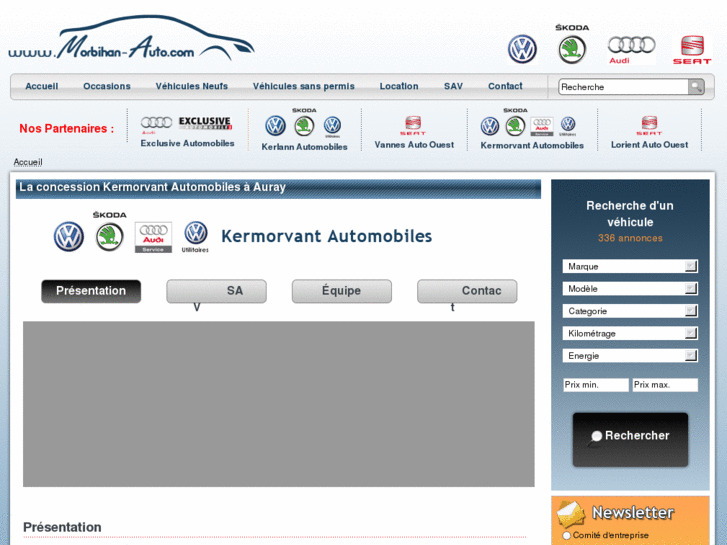This screenshot has height=545, width=727.
Task: Follow the Vannes Auto Ouest link
Action: click(x=414, y=145)
